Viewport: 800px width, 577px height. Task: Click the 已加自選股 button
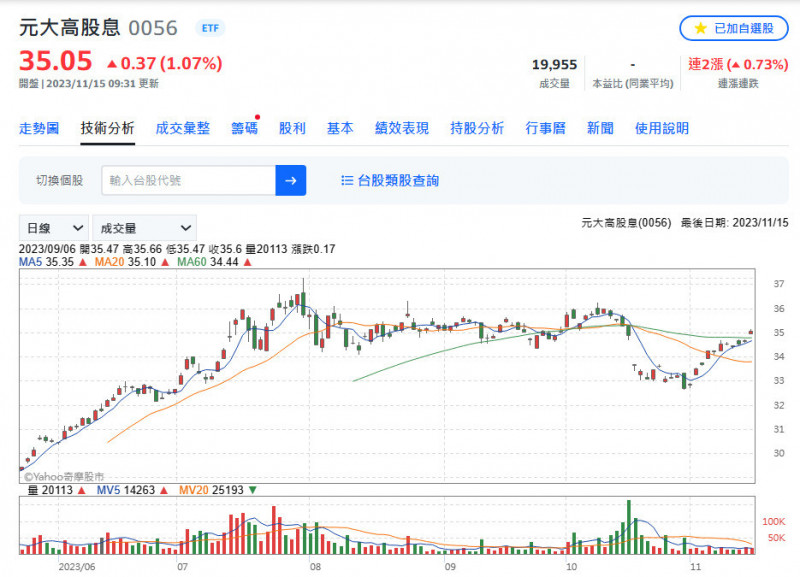pyautogui.click(x=734, y=28)
